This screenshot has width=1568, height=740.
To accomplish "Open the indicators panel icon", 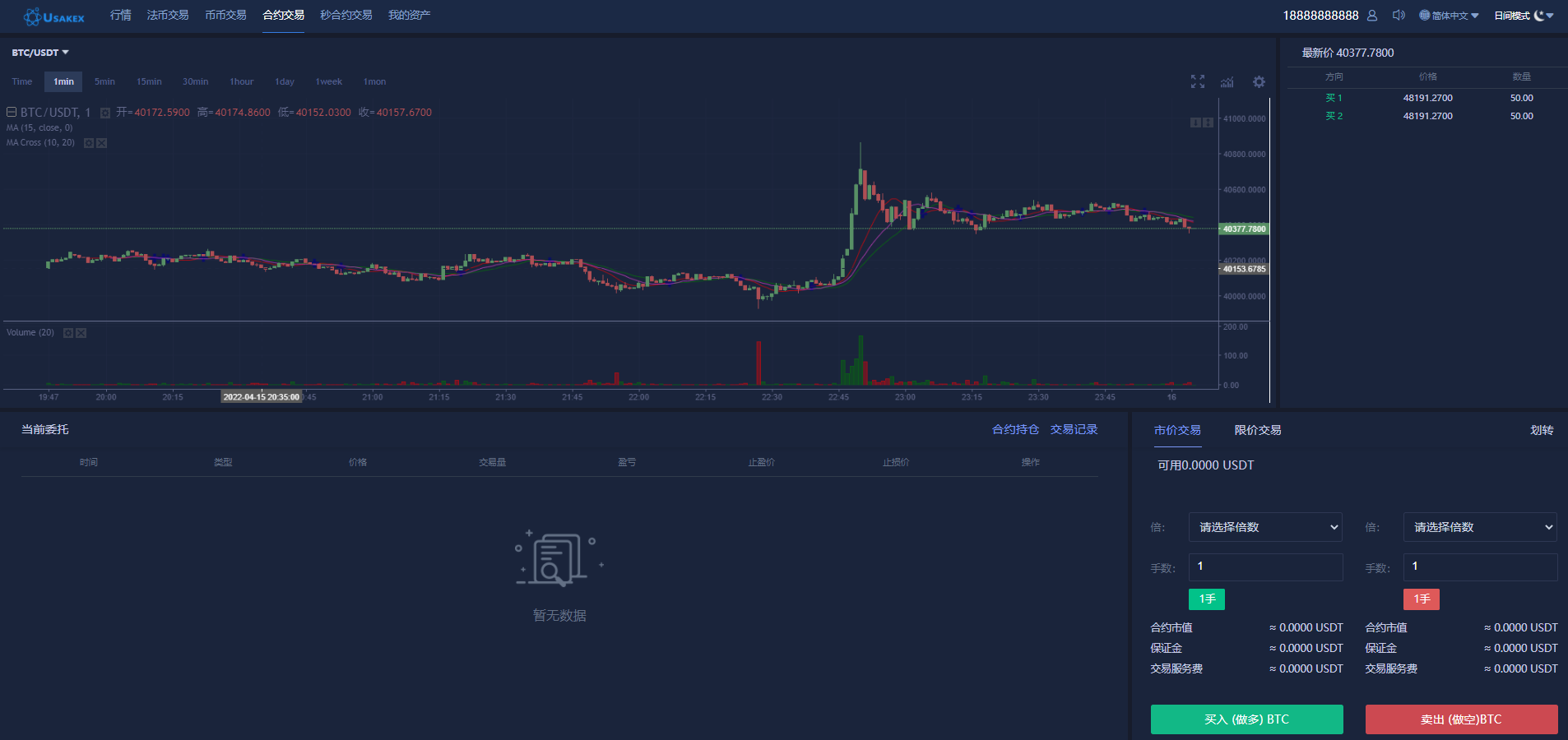I will (1227, 81).
